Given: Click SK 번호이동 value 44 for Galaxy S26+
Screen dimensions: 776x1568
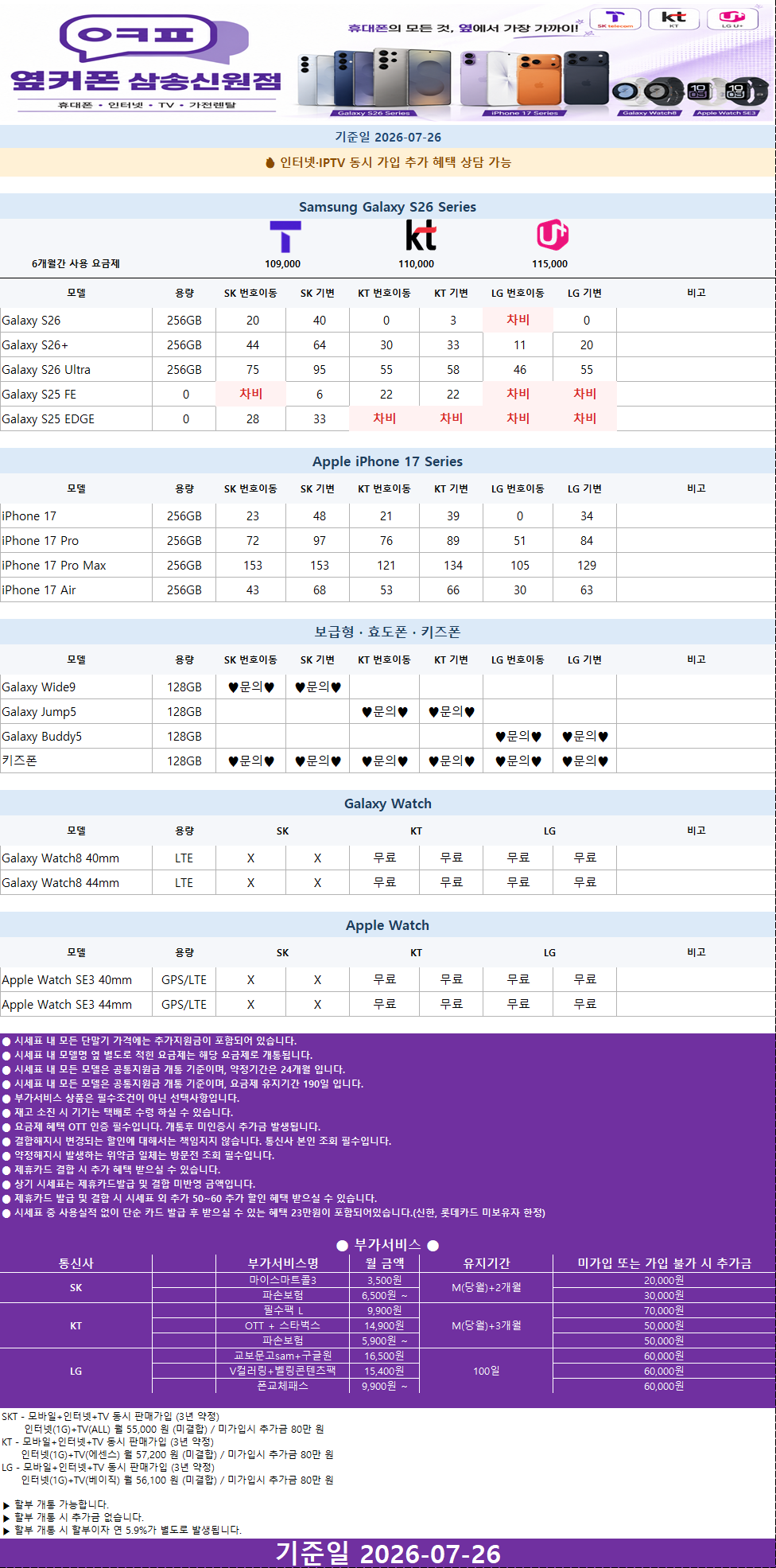Looking at the screenshot, I should click(253, 345).
